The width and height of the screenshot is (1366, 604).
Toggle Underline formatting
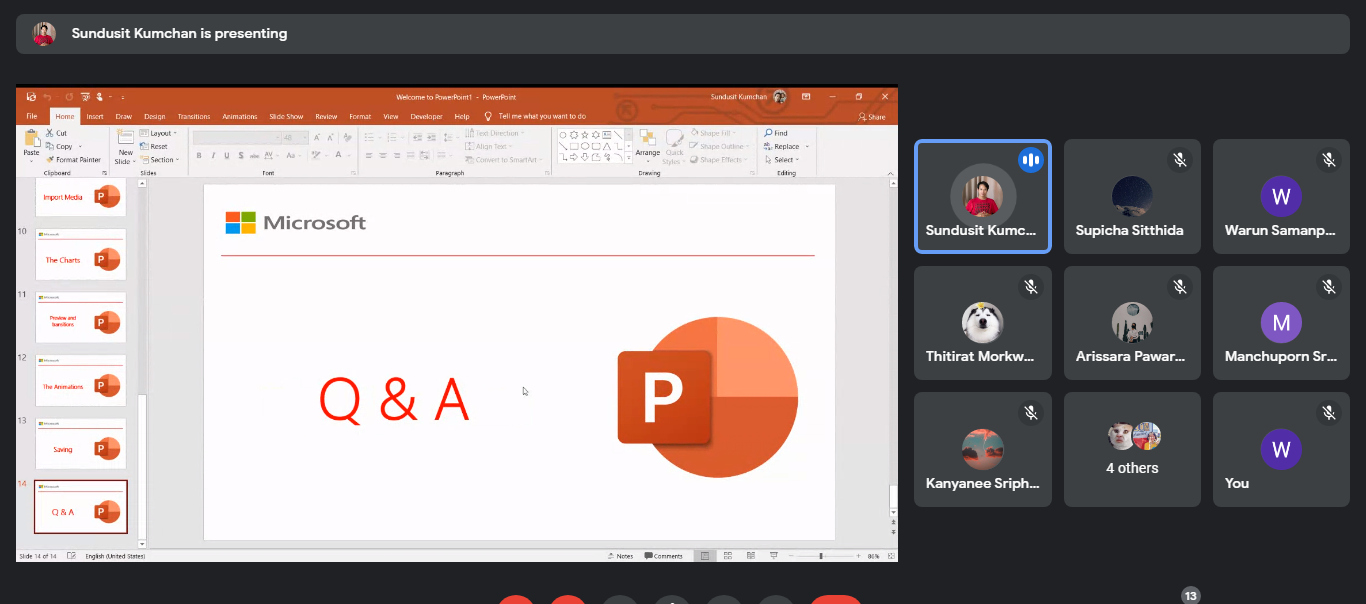pos(228,156)
